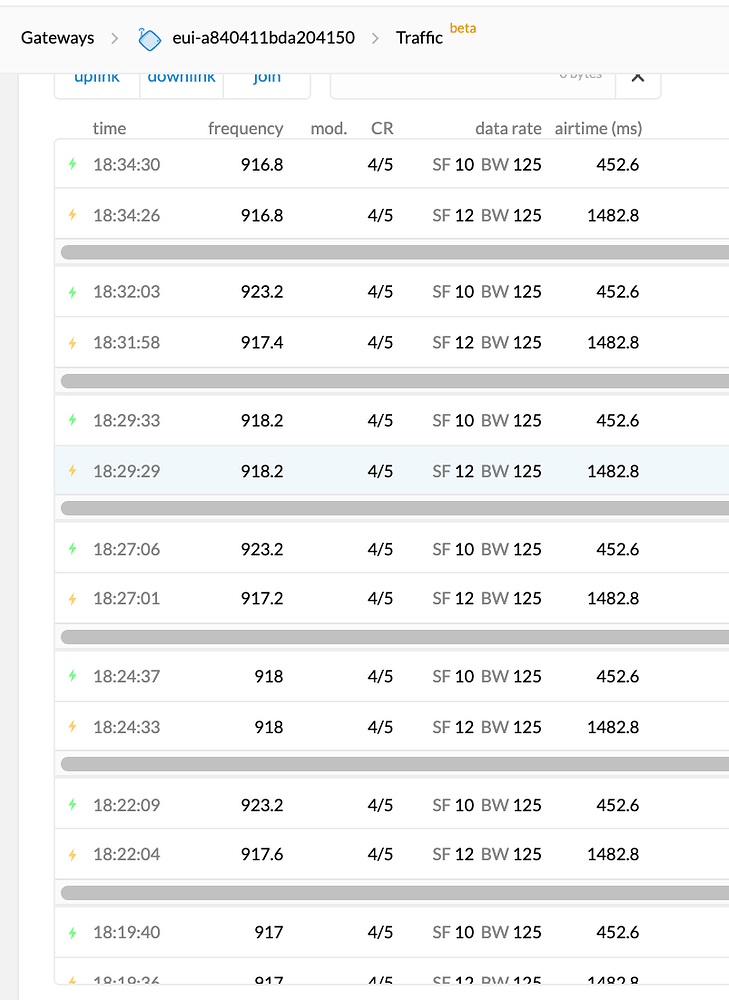The image size is (729, 1000).
Task: Toggle the downlink filter
Action: coord(181,79)
